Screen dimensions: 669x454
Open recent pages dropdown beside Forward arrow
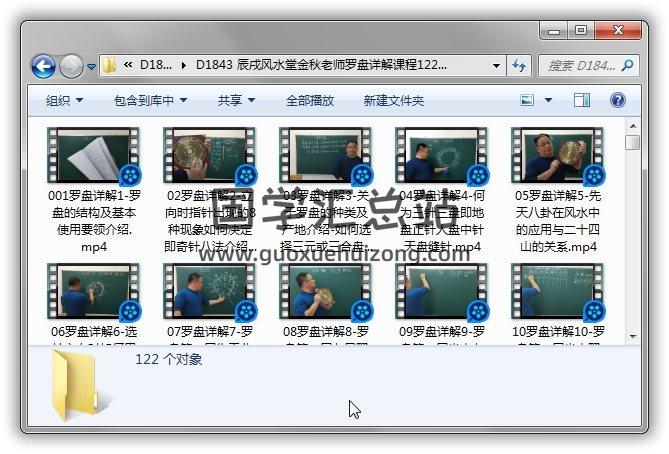click(91, 67)
